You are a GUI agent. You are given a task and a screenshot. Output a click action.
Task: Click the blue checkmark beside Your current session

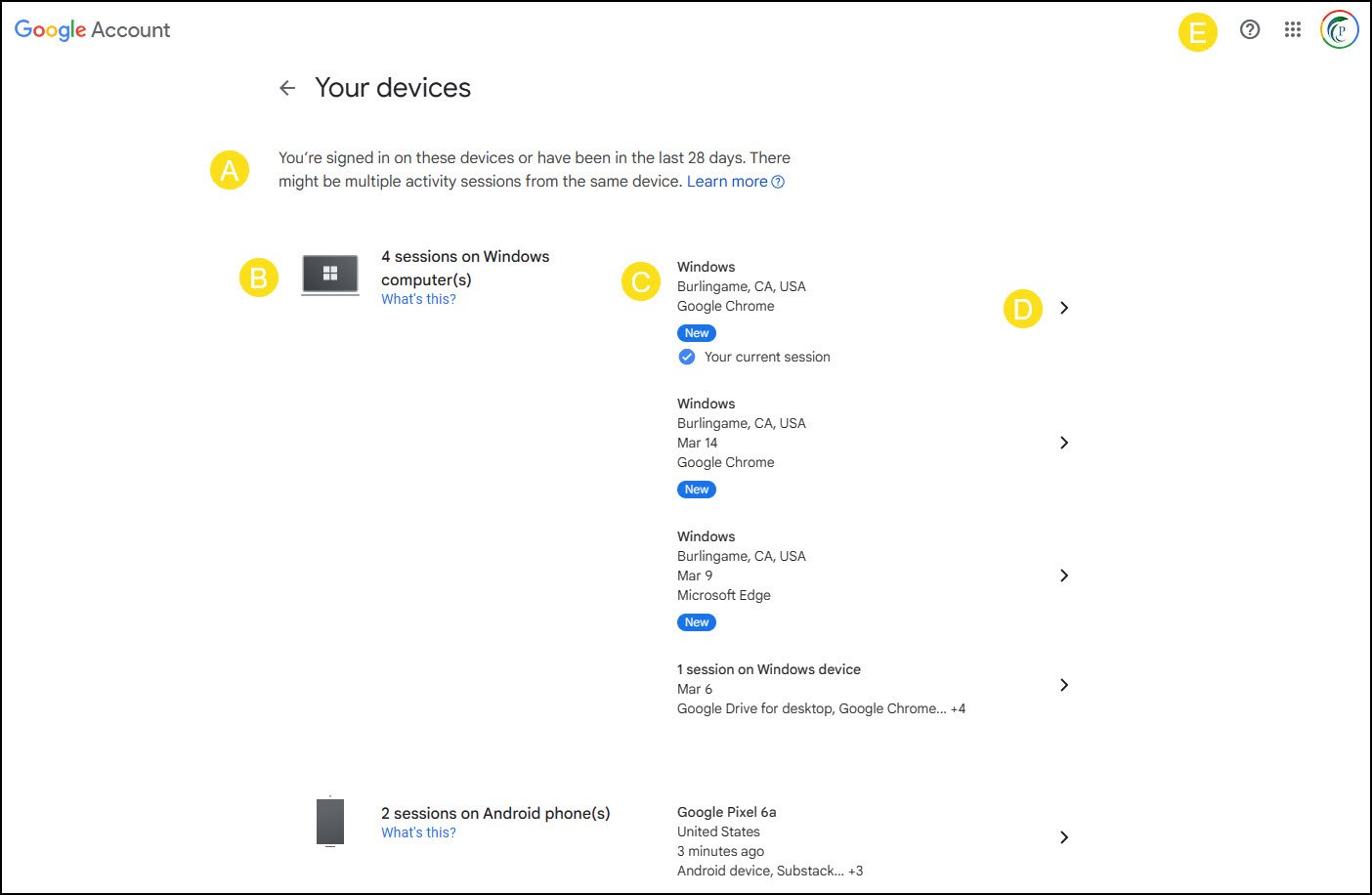pos(687,357)
